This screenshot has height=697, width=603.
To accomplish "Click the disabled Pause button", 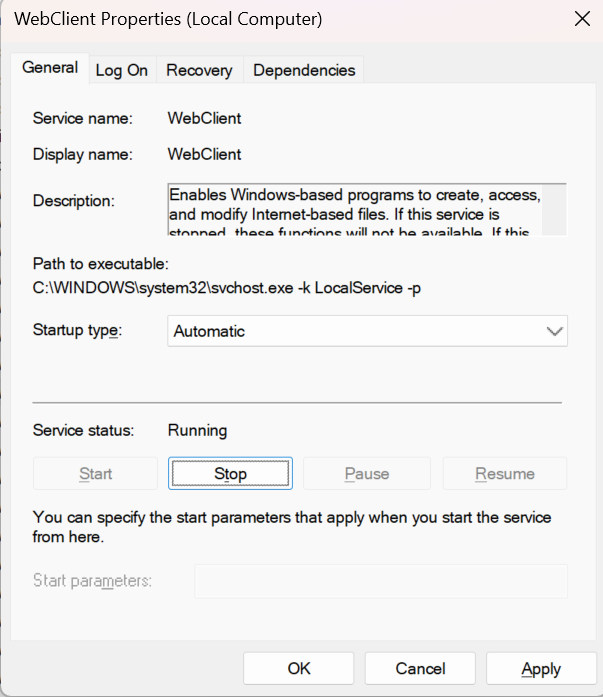I will click(367, 473).
